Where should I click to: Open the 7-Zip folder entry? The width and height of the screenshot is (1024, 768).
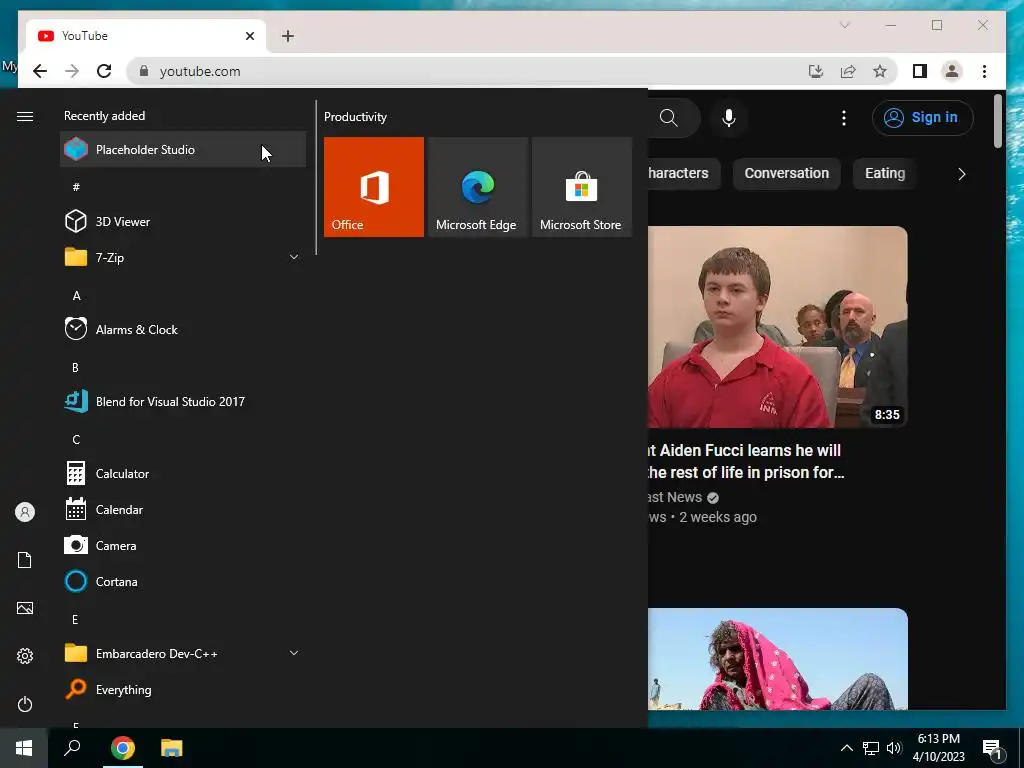[183, 257]
